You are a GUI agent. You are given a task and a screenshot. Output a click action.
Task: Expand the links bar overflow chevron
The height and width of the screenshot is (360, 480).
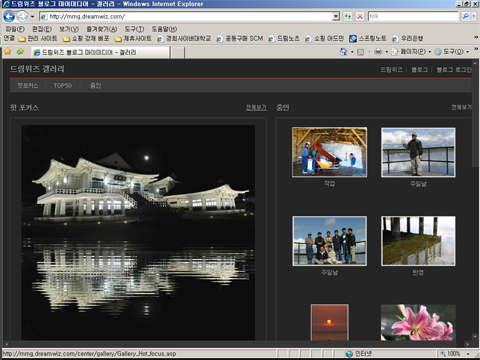(x=476, y=38)
